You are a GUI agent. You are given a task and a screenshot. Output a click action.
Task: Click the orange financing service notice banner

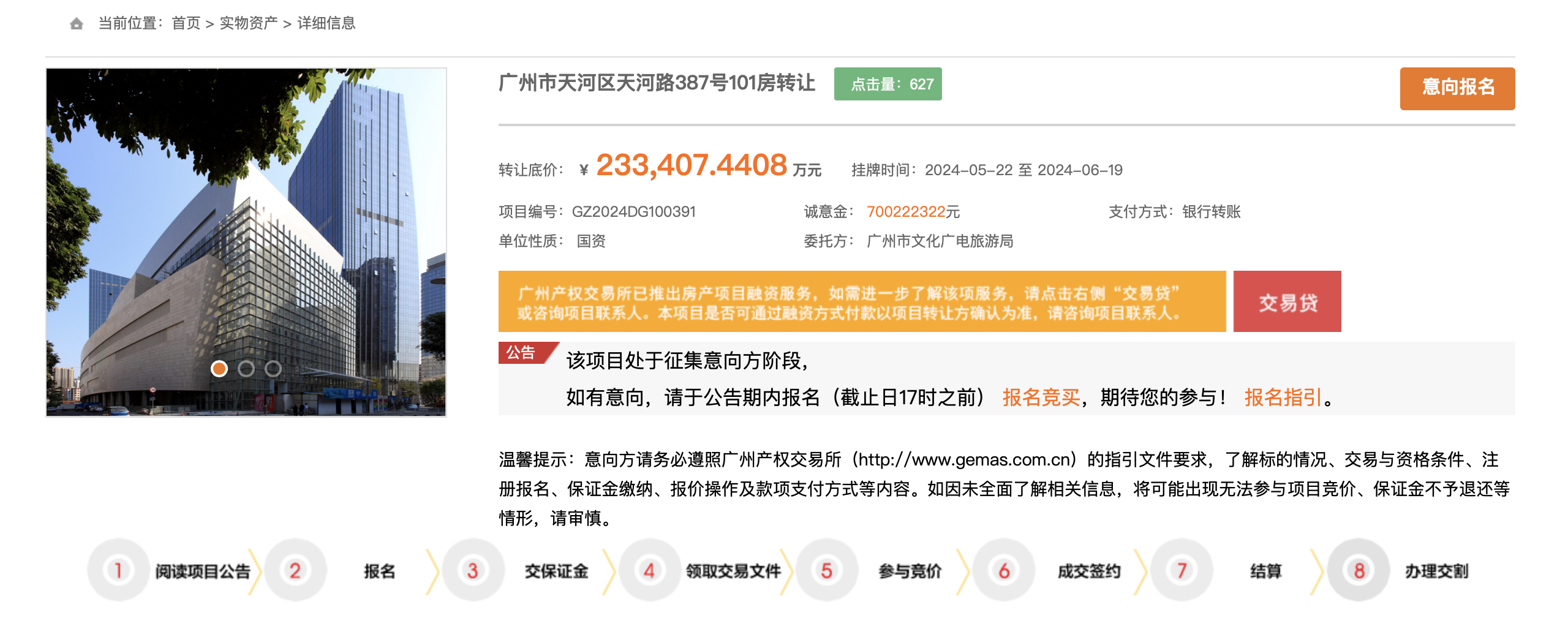862,301
